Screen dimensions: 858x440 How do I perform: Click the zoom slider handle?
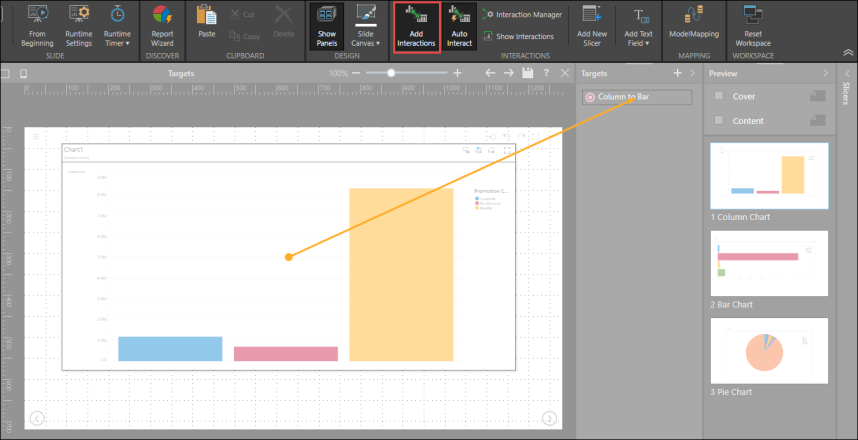(391, 74)
